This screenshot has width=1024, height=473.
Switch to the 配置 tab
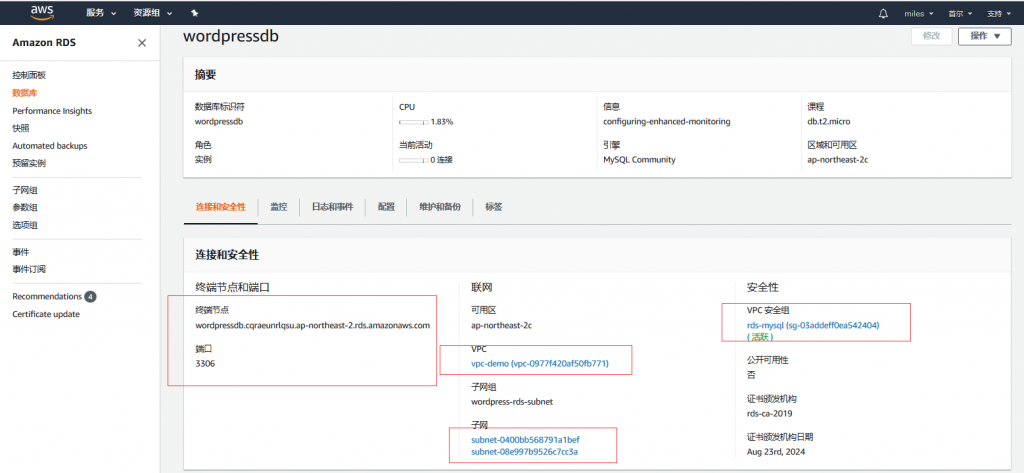coord(386,206)
